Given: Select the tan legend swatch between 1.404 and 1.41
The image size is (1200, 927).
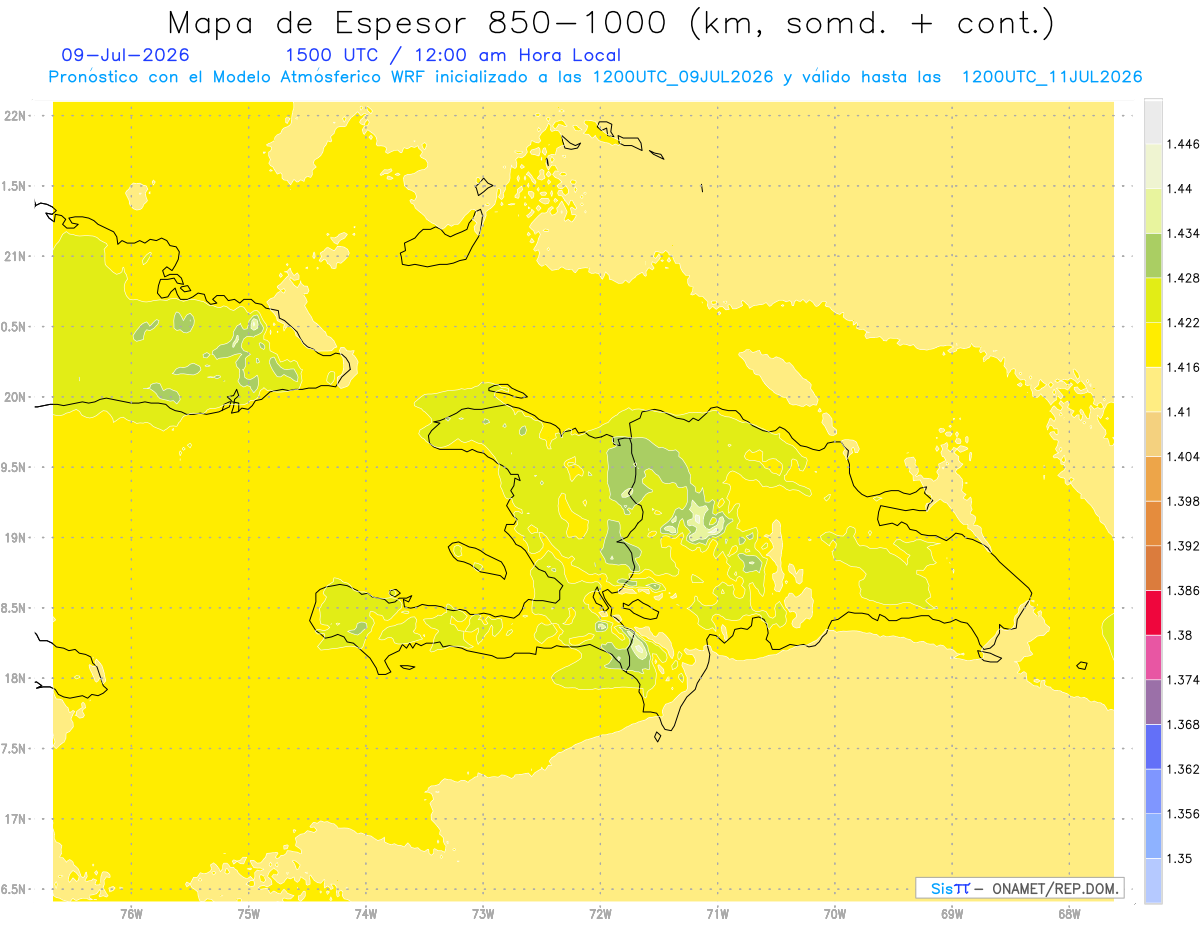Looking at the screenshot, I should coord(1153,434).
